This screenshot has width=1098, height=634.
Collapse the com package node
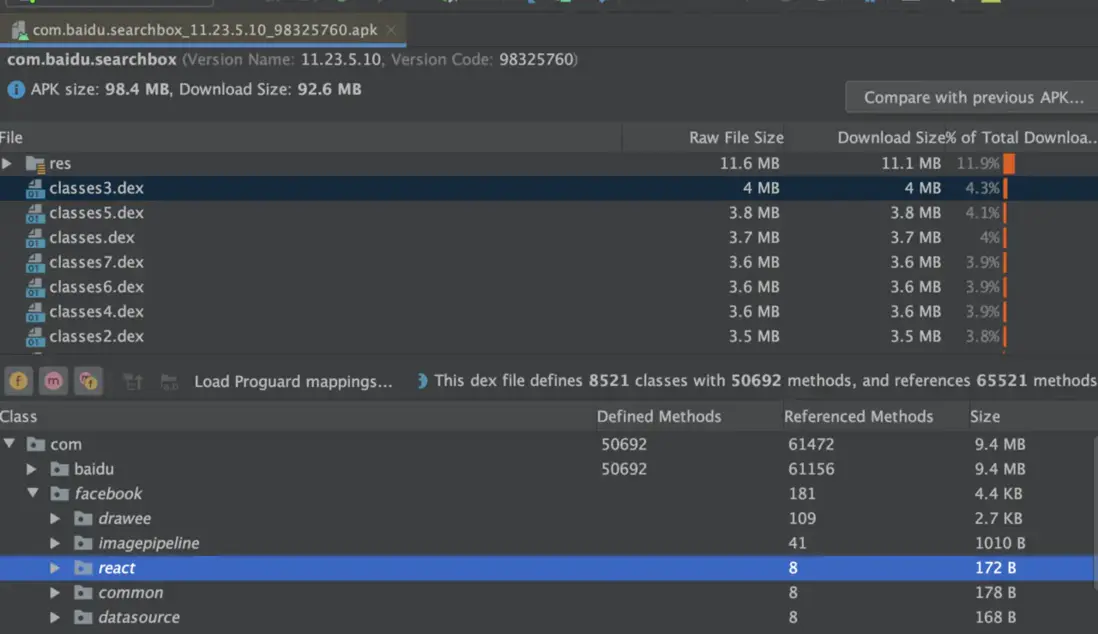pyautogui.click(x=9, y=443)
